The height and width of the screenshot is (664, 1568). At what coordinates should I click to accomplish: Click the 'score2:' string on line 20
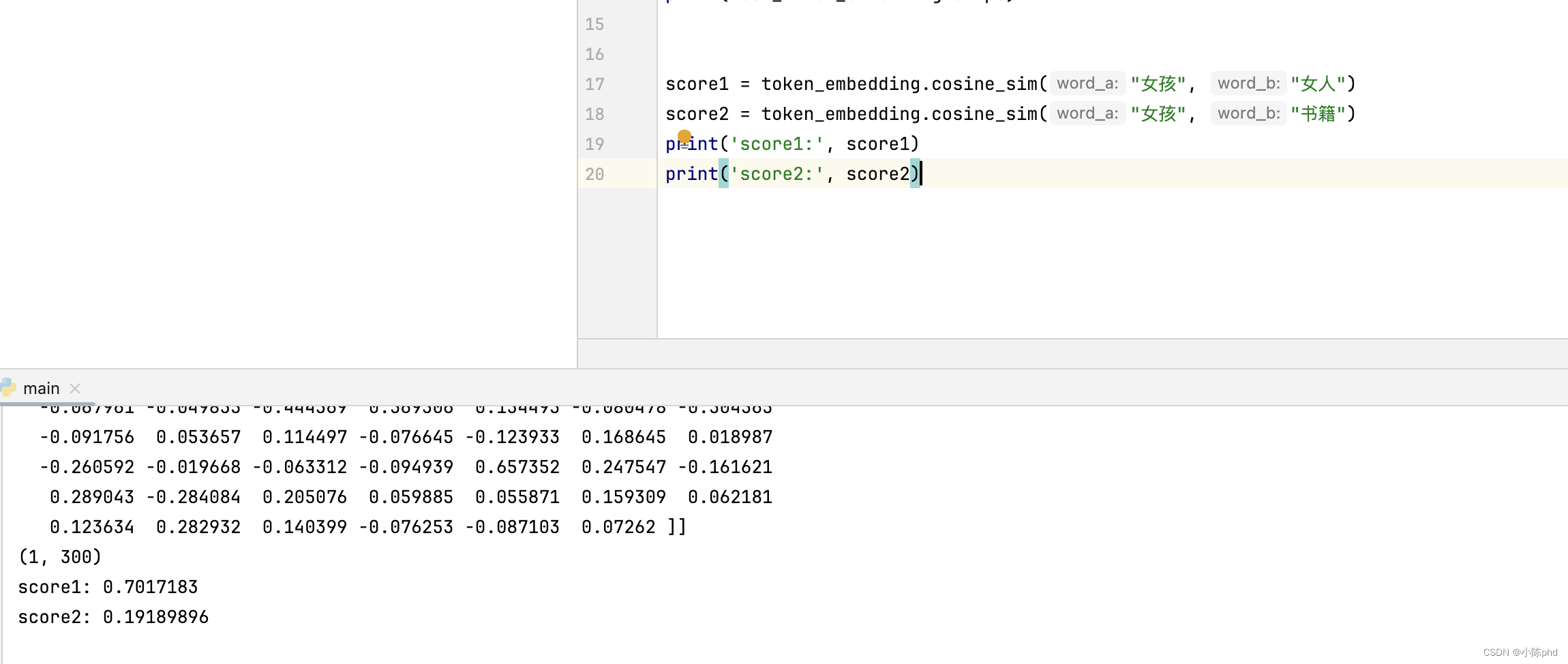777,174
